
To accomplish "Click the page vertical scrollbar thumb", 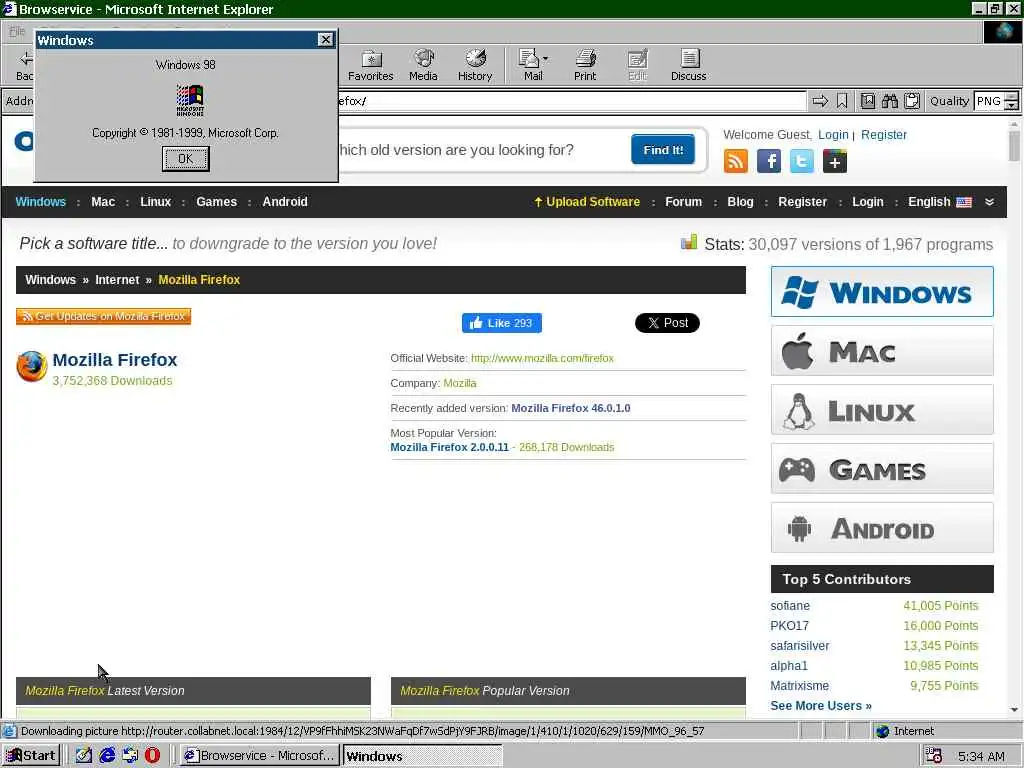I will (1014, 145).
